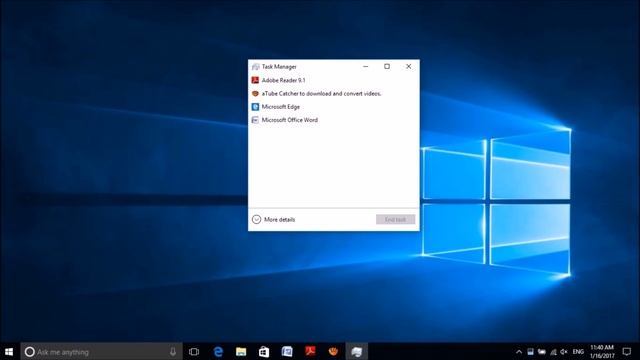
Task: Click the Task Manager taskbar icon
Action: [357, 351]
